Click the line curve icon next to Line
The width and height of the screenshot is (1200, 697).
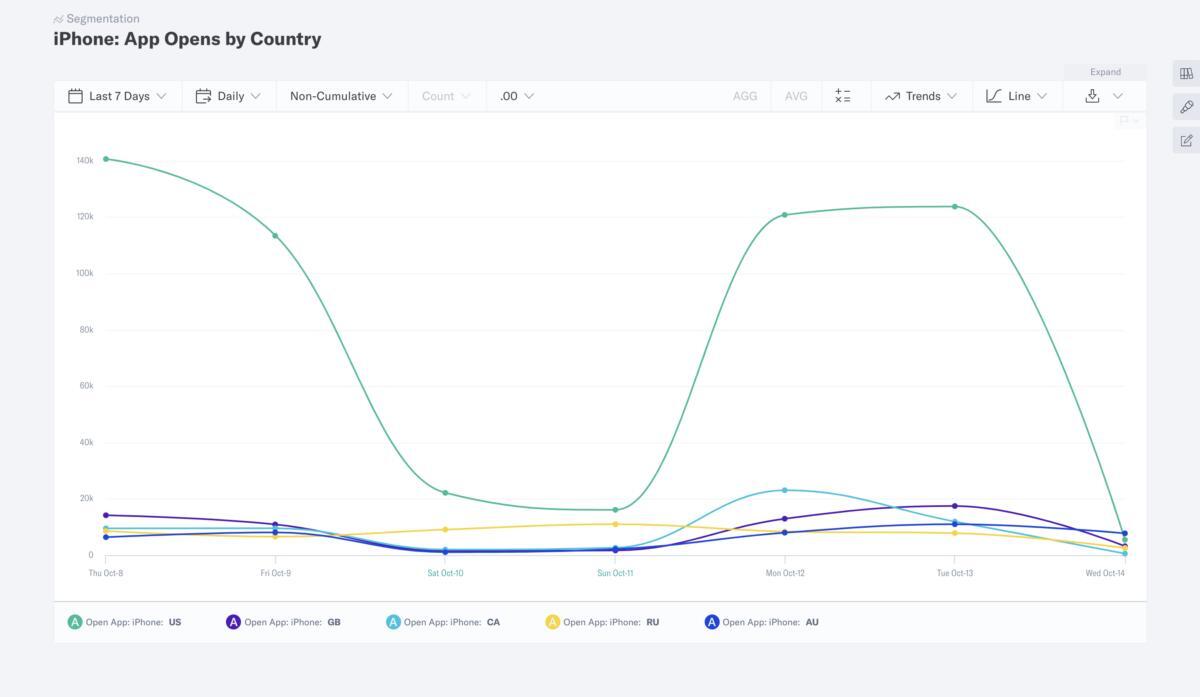coord(994,96)
